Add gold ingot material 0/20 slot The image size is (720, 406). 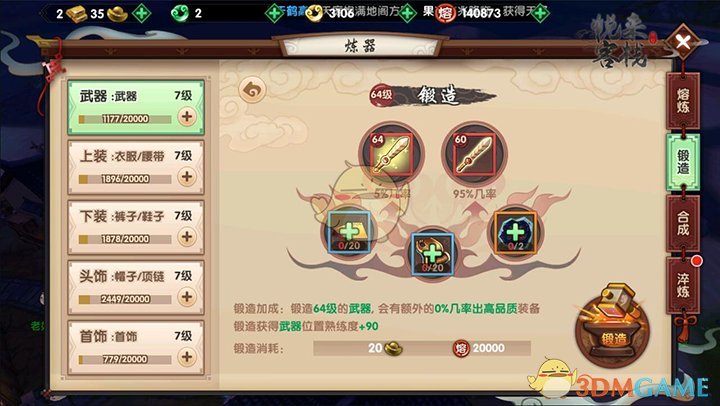349,232
